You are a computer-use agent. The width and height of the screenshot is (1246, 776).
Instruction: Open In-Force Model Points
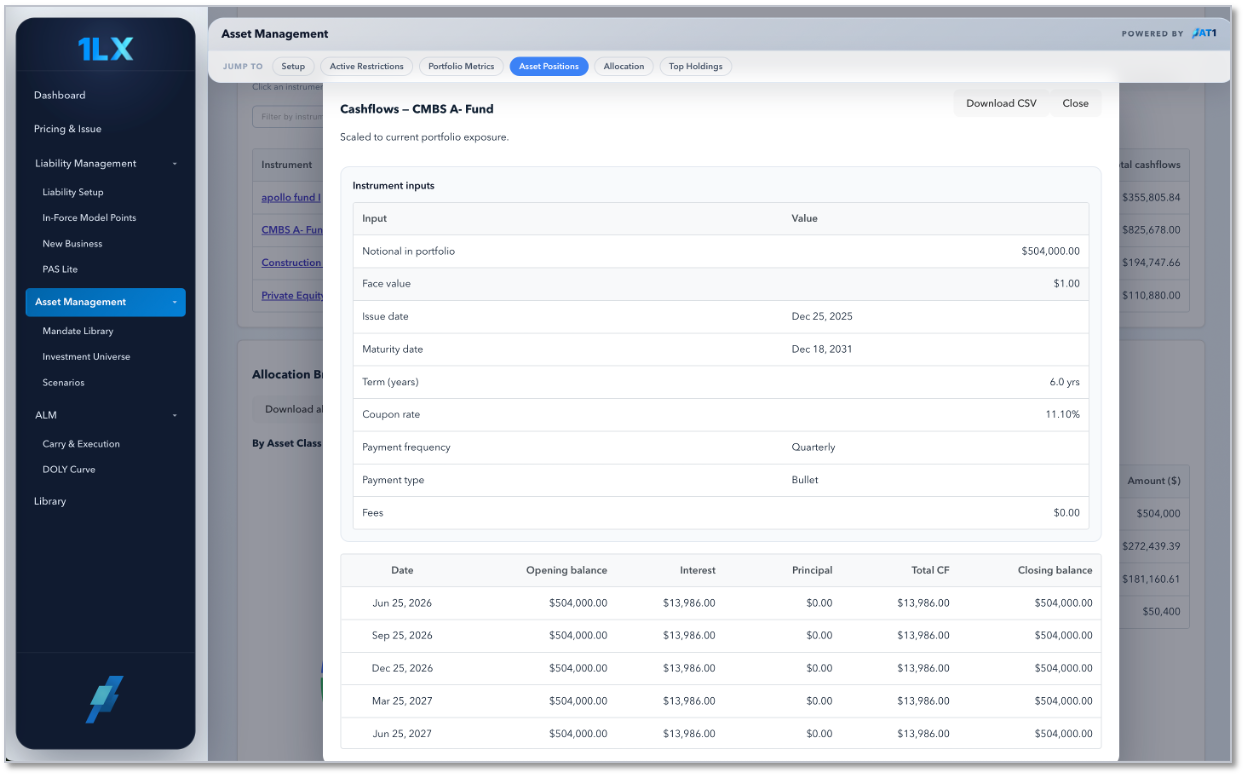pyautogui.click(x=89, y=218)
